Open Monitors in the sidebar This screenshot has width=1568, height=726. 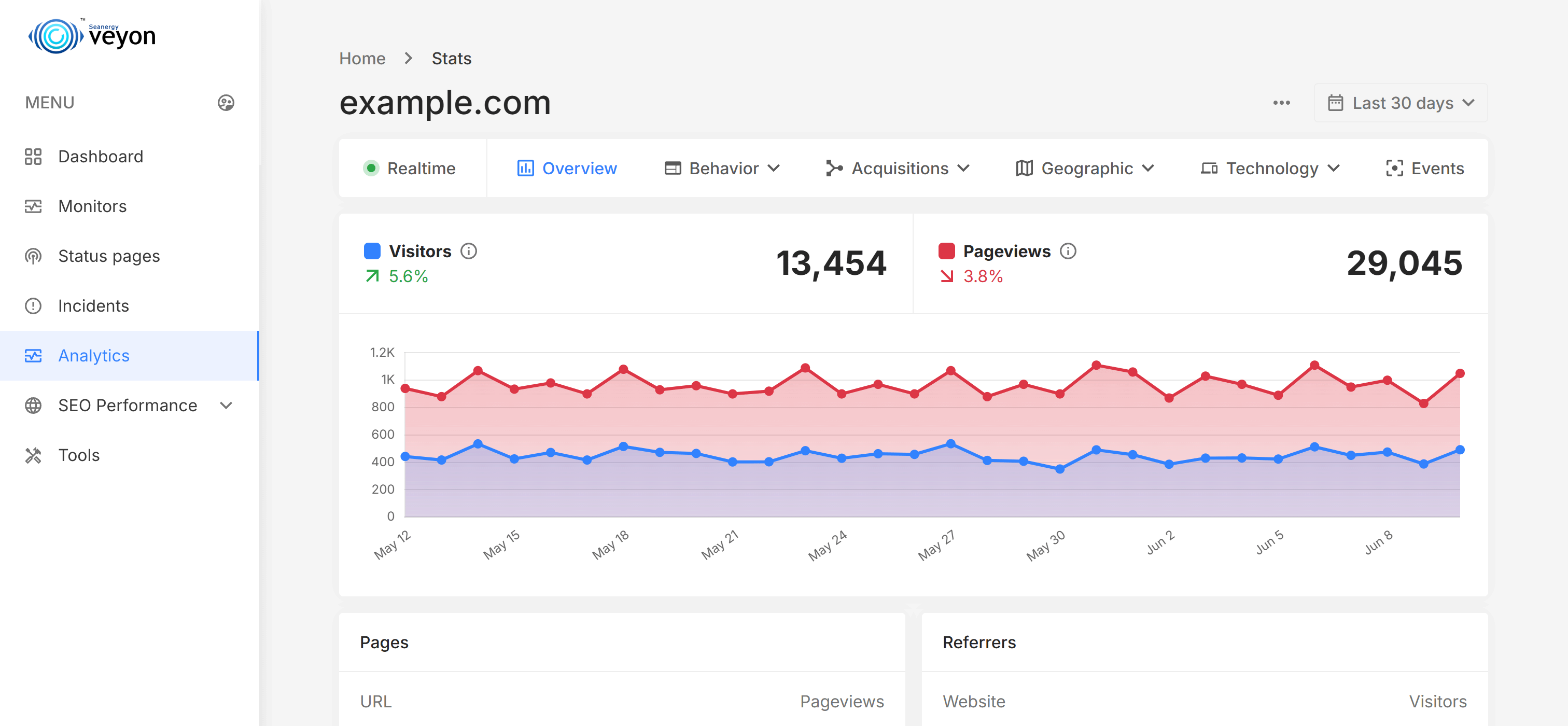(92, 206)
